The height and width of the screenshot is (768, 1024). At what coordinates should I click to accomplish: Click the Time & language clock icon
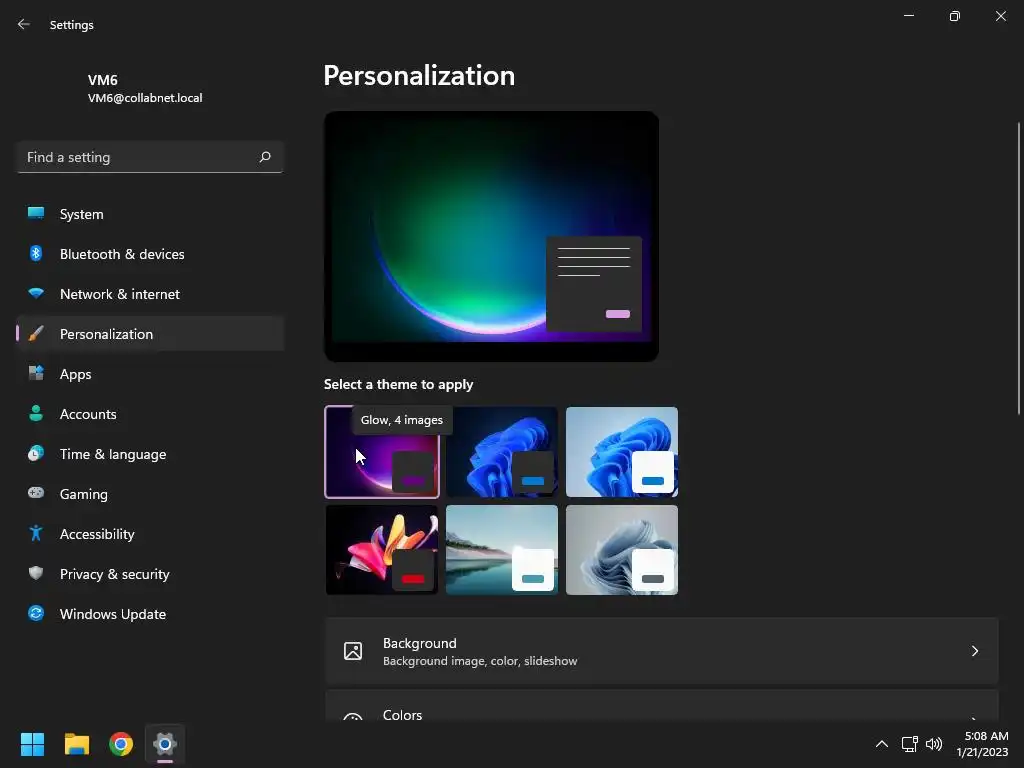tap(36, 453)
